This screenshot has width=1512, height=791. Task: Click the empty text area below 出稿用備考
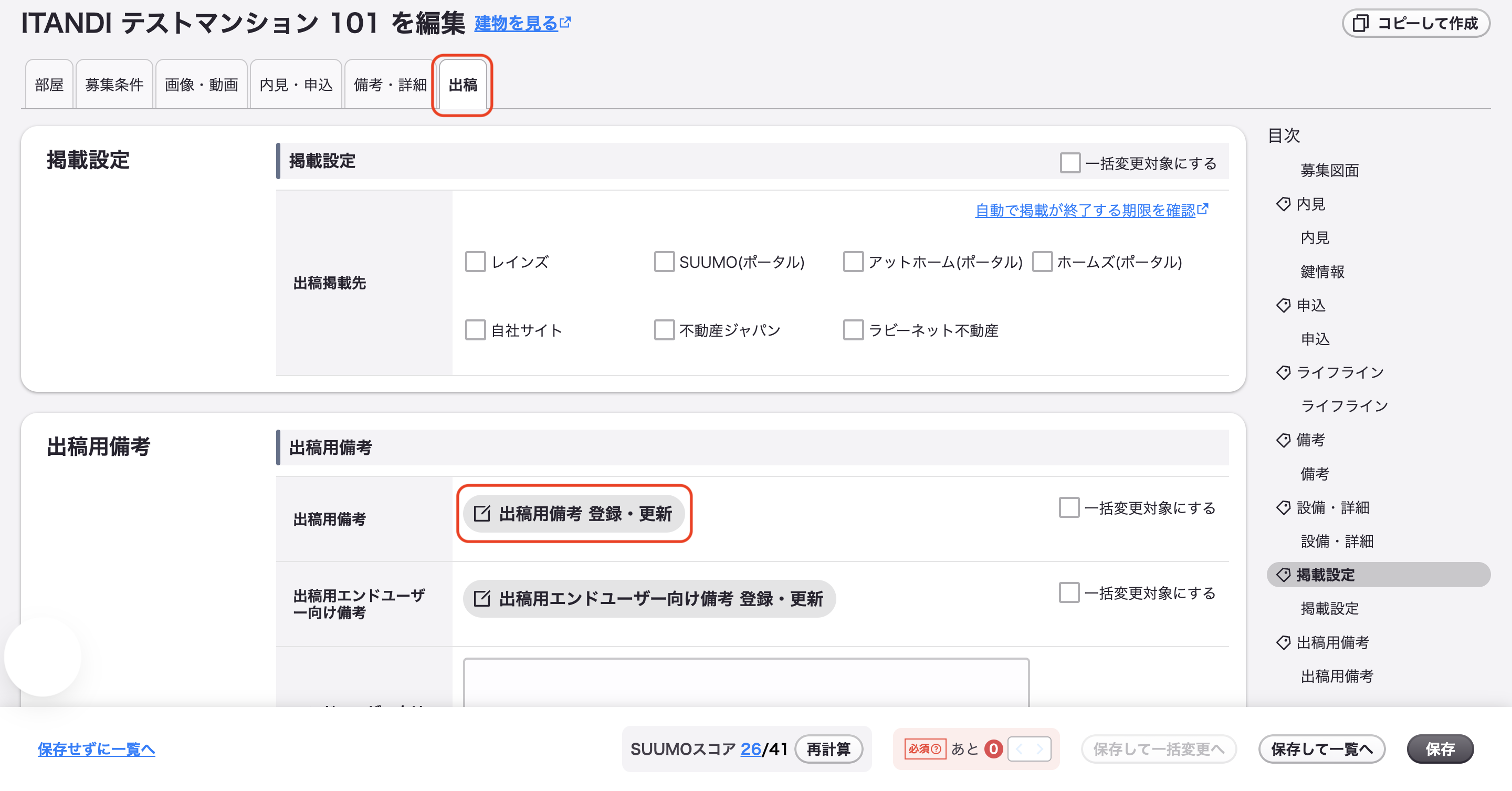[746, 682]
